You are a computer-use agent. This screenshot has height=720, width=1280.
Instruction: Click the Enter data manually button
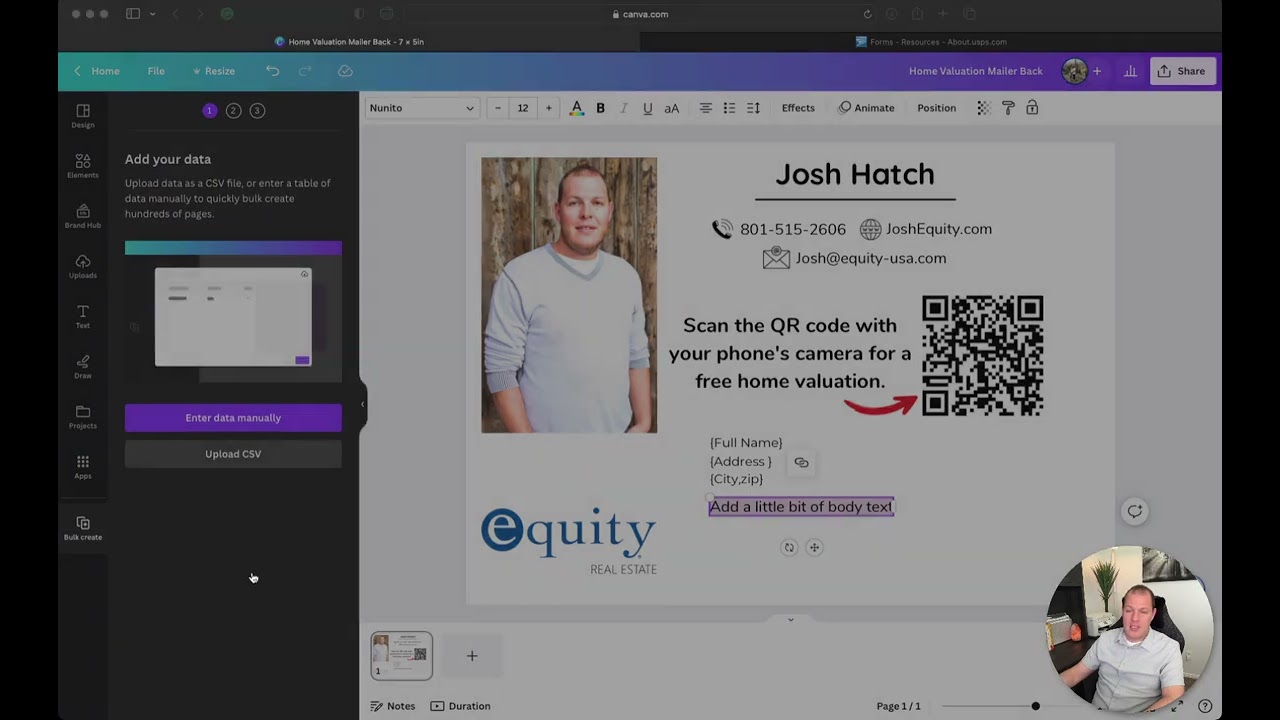click(x=233, y=418)
